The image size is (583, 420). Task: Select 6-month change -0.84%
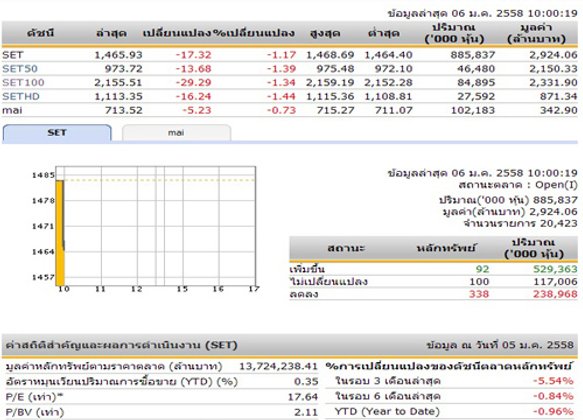point(553,396)
